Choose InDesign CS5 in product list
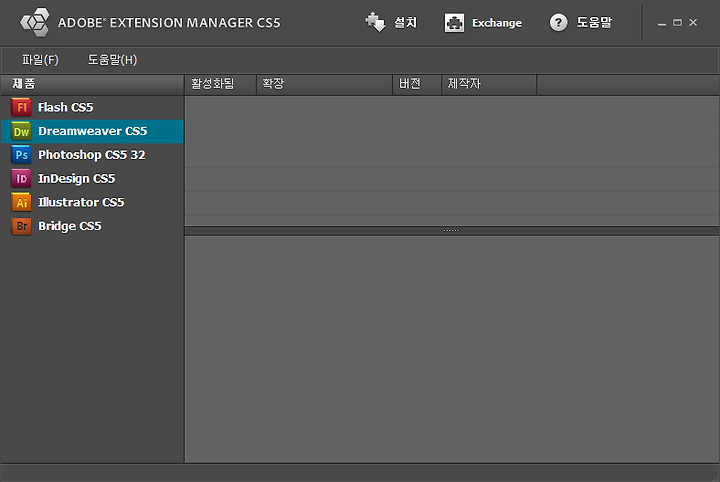Screen dimensions: 720x482 (x=92, y=179)
